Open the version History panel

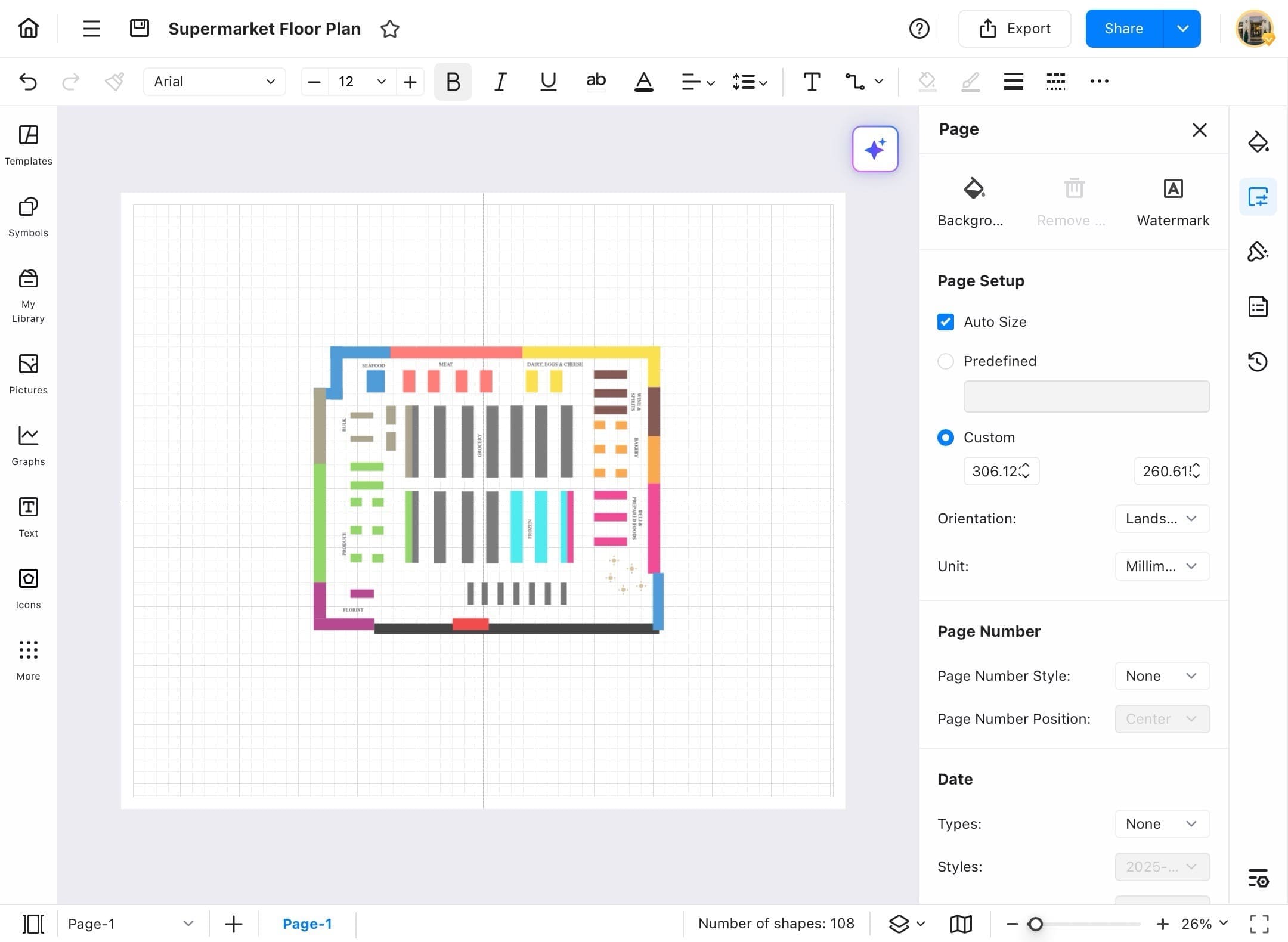[x=1258, y=361]
